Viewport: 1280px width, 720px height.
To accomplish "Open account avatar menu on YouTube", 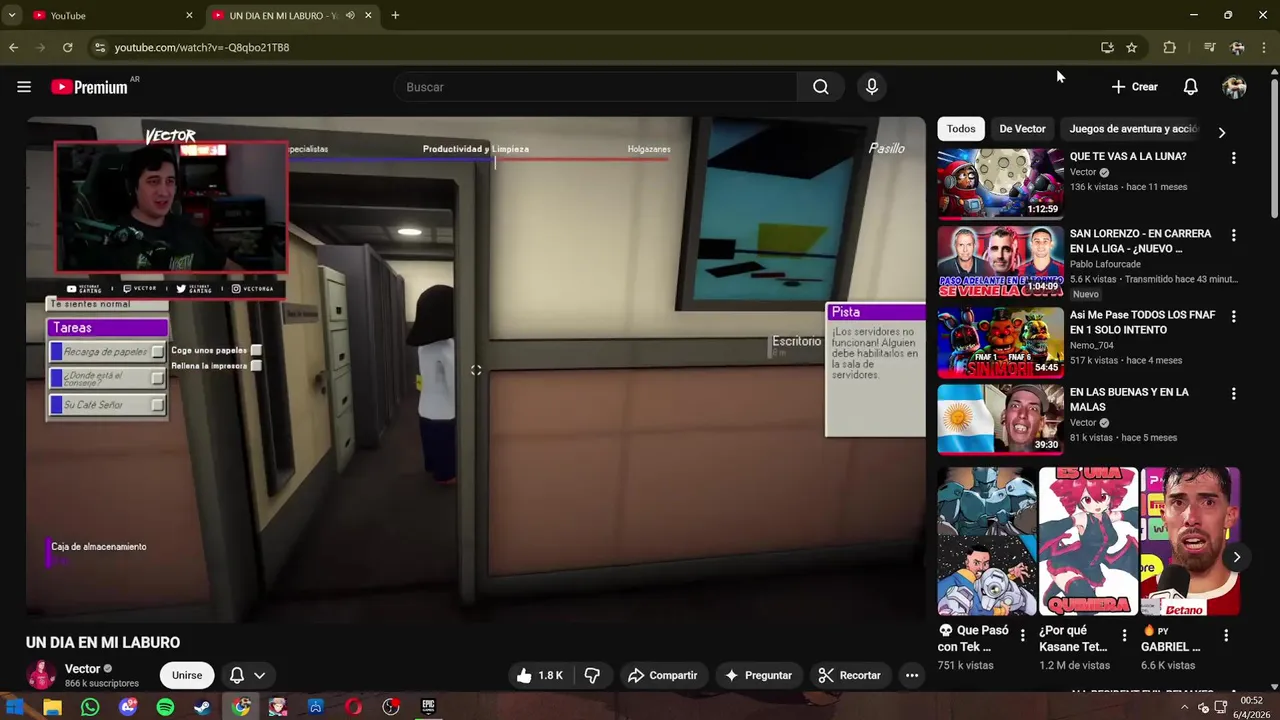I will (1235, 87).
